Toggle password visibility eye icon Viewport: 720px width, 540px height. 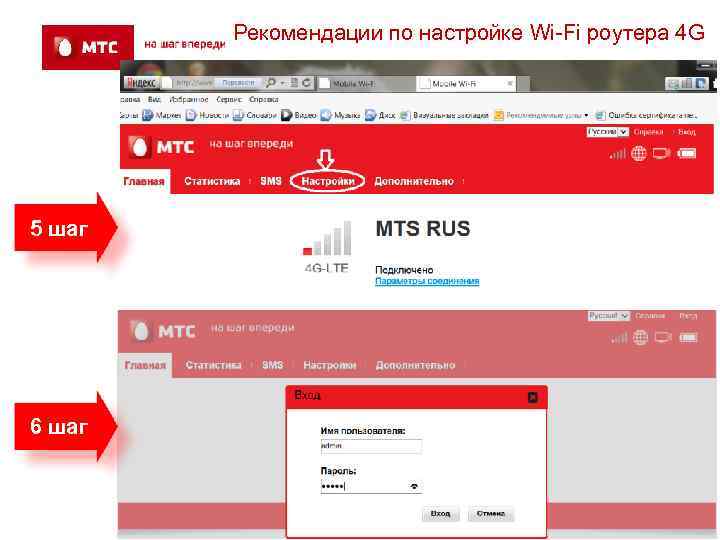(x=414, y=486)
